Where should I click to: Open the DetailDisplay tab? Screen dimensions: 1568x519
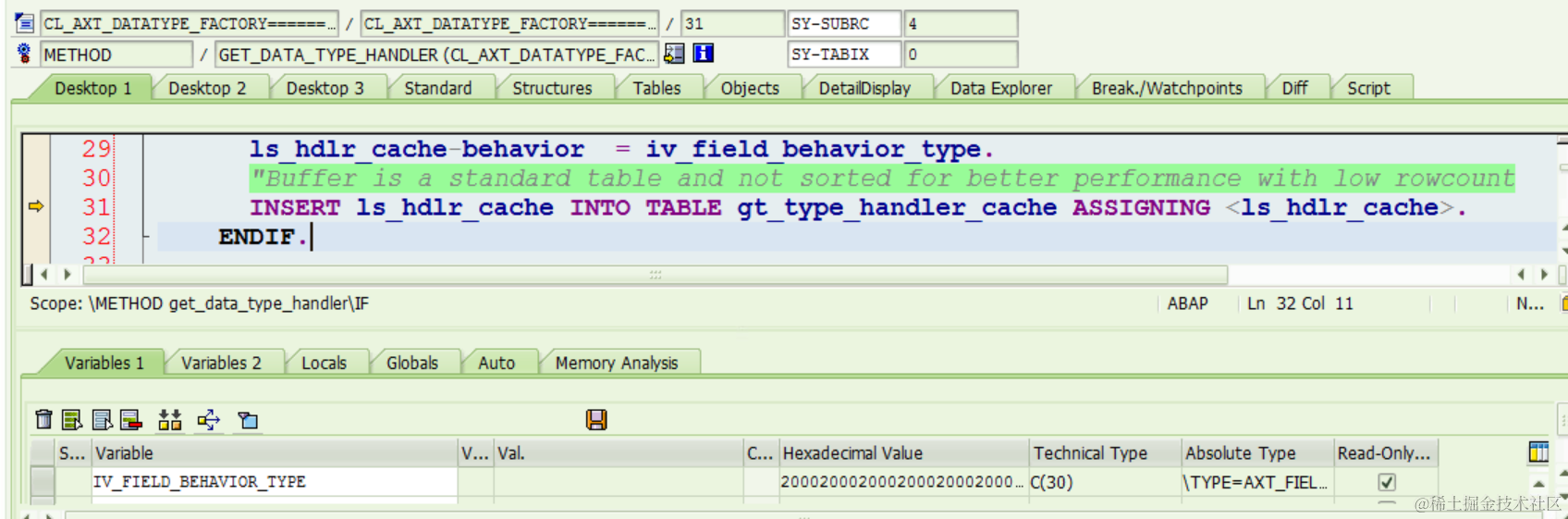pyautogui.click(x=864, y=88)
